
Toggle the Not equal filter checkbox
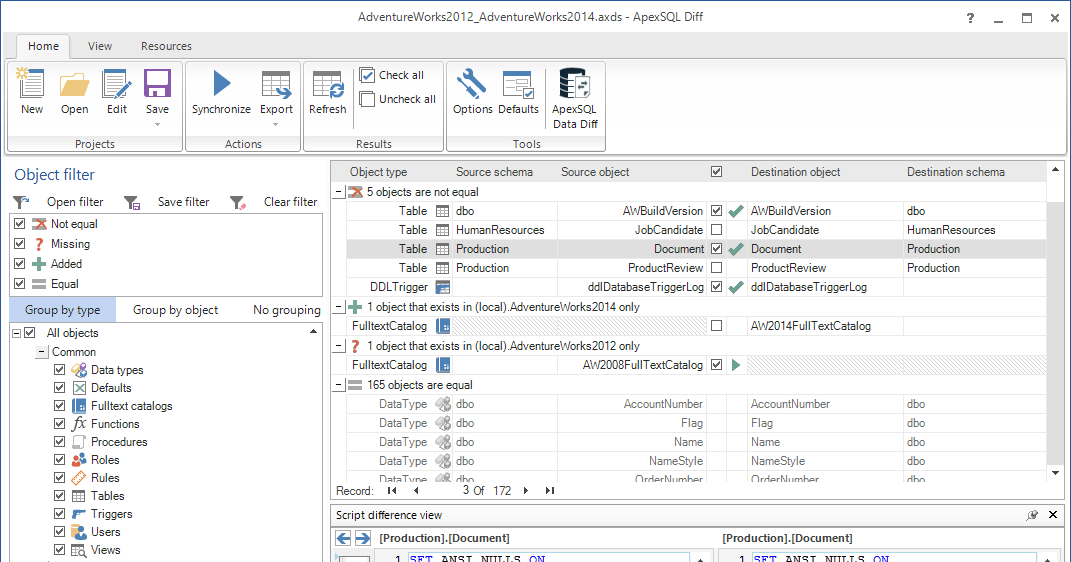(19, 224)
